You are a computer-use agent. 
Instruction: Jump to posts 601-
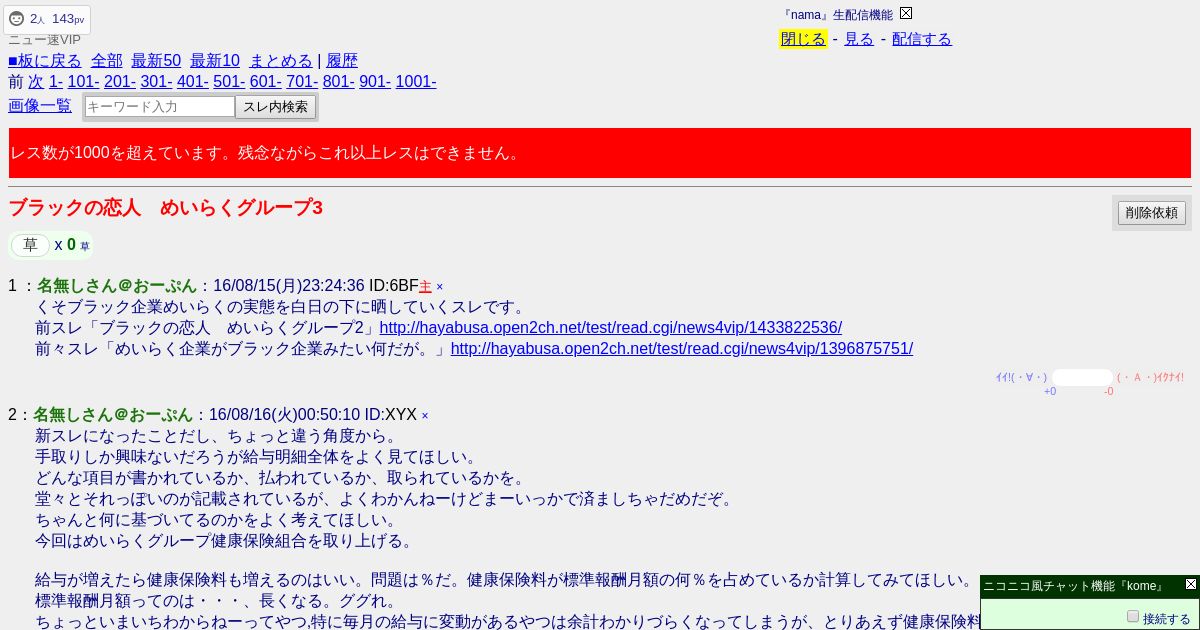266,82
